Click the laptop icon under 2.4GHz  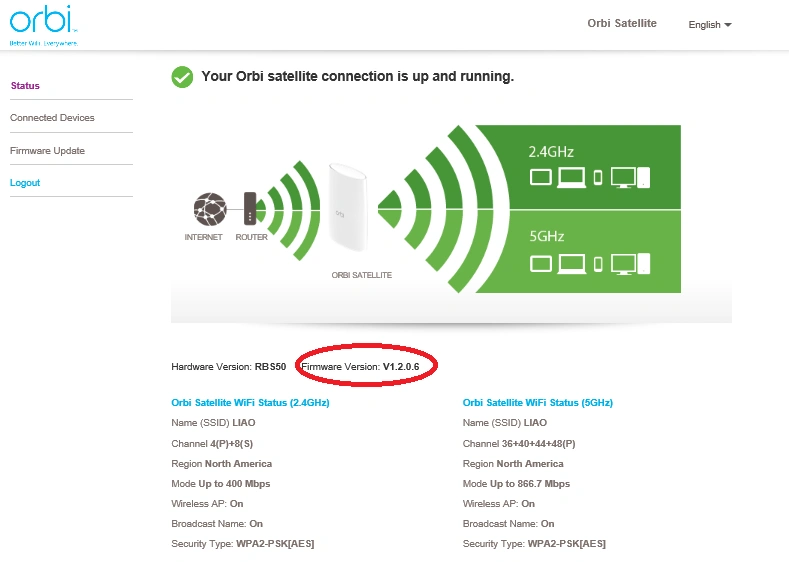(572, 178)
